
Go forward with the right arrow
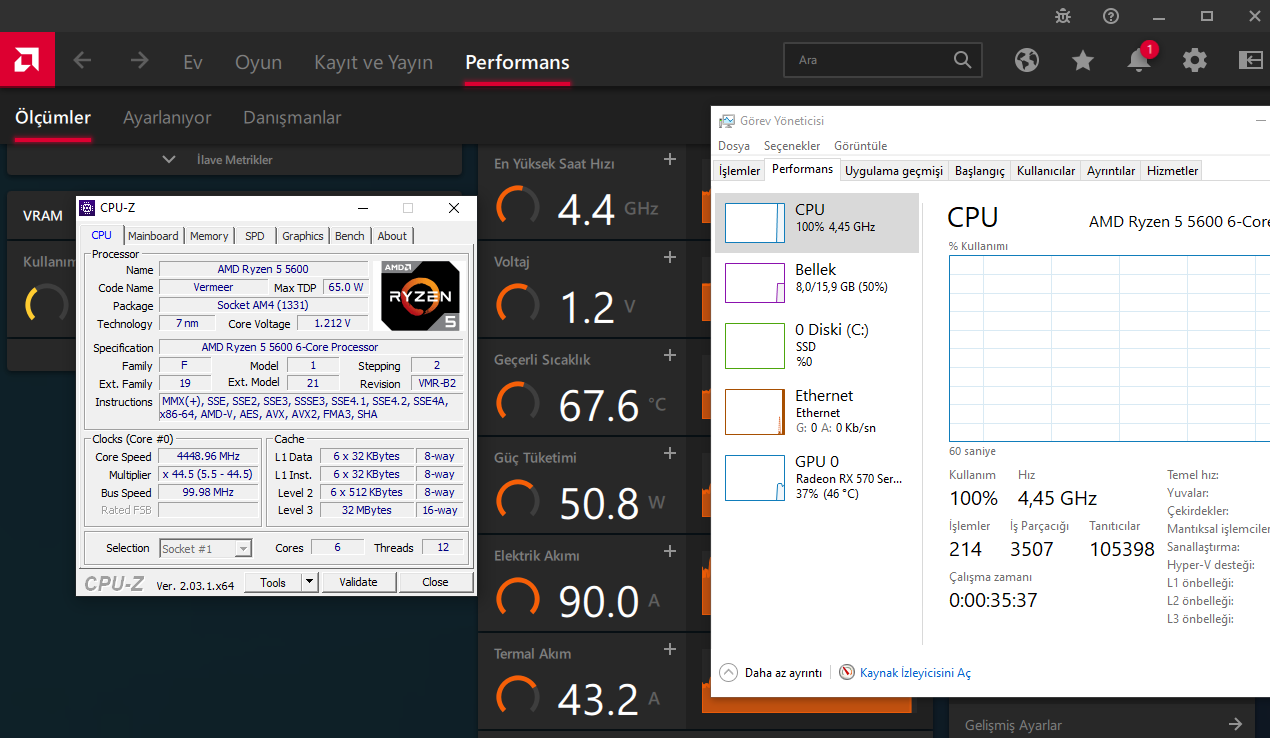pos(139,61)
